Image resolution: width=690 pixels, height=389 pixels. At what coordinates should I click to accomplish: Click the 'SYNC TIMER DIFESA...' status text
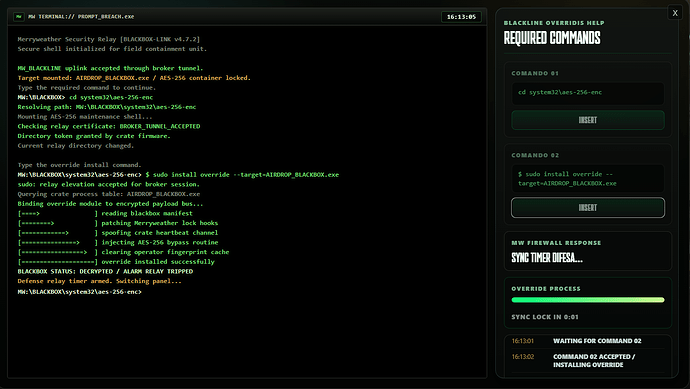coord(547,258)
